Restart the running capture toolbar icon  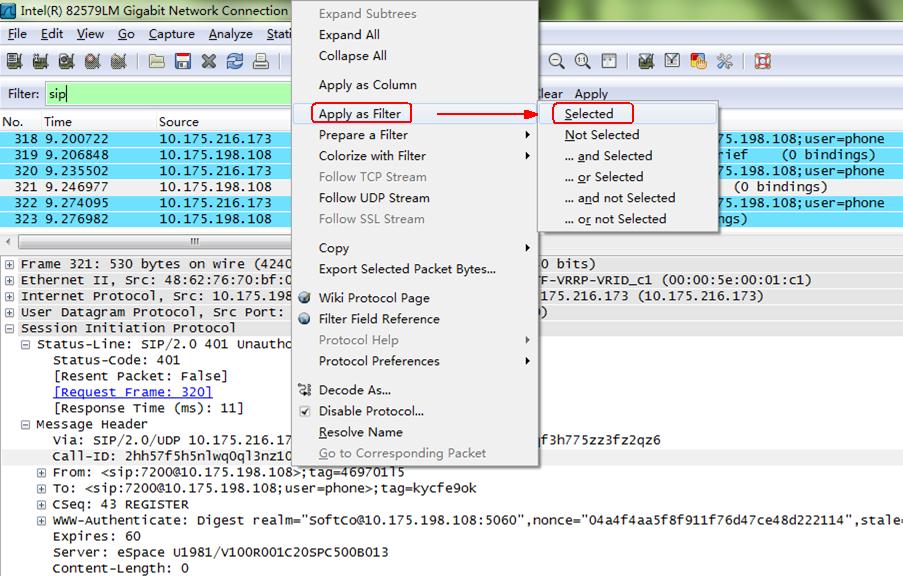point(118,61)
